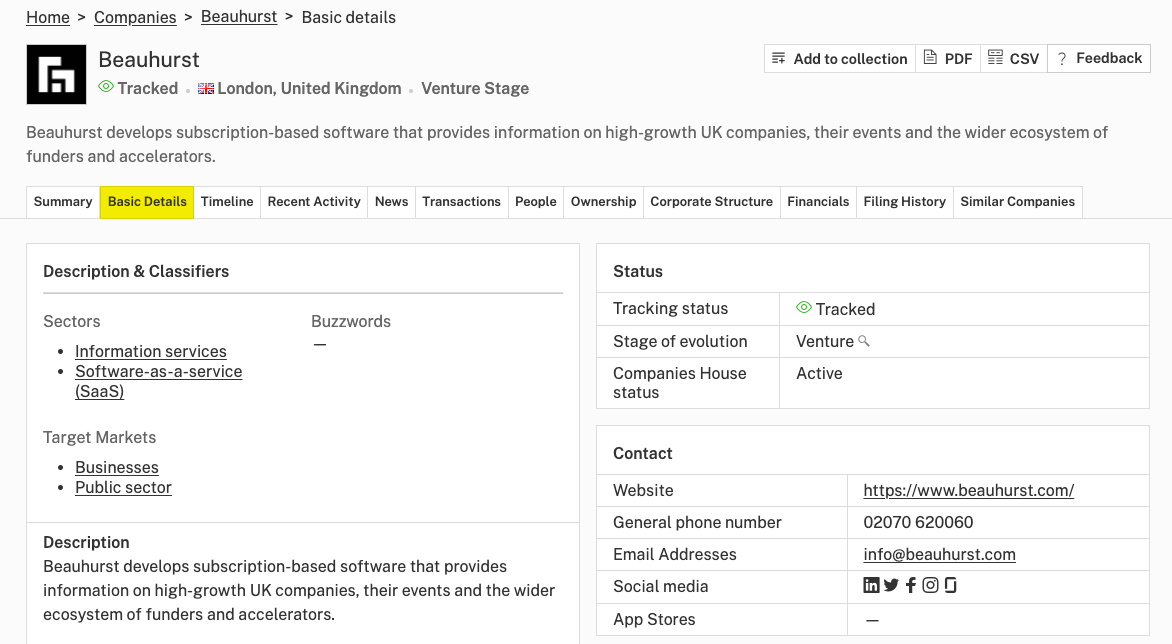Open the last social media icon after Instagram

[950, 586]
